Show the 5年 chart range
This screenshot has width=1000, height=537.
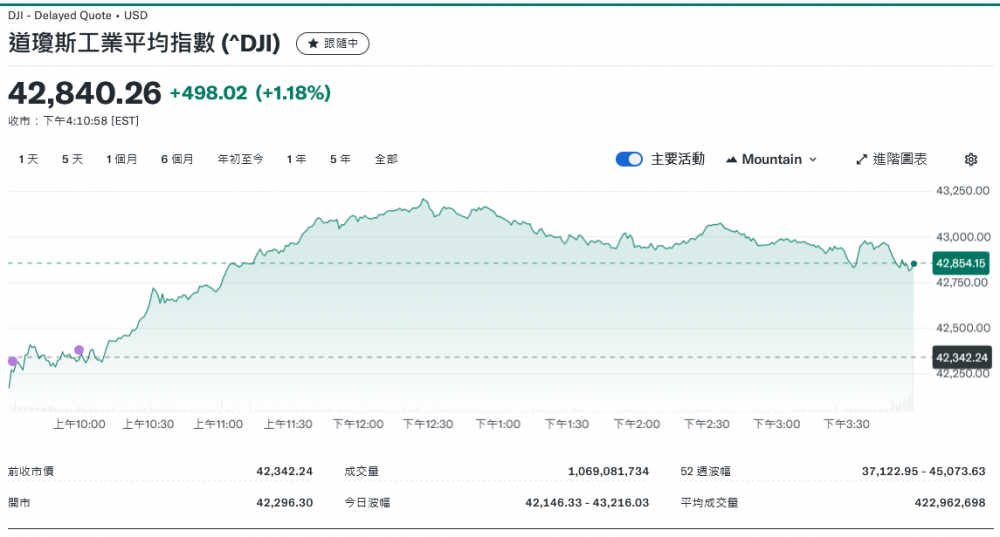[x=340, y=159]
